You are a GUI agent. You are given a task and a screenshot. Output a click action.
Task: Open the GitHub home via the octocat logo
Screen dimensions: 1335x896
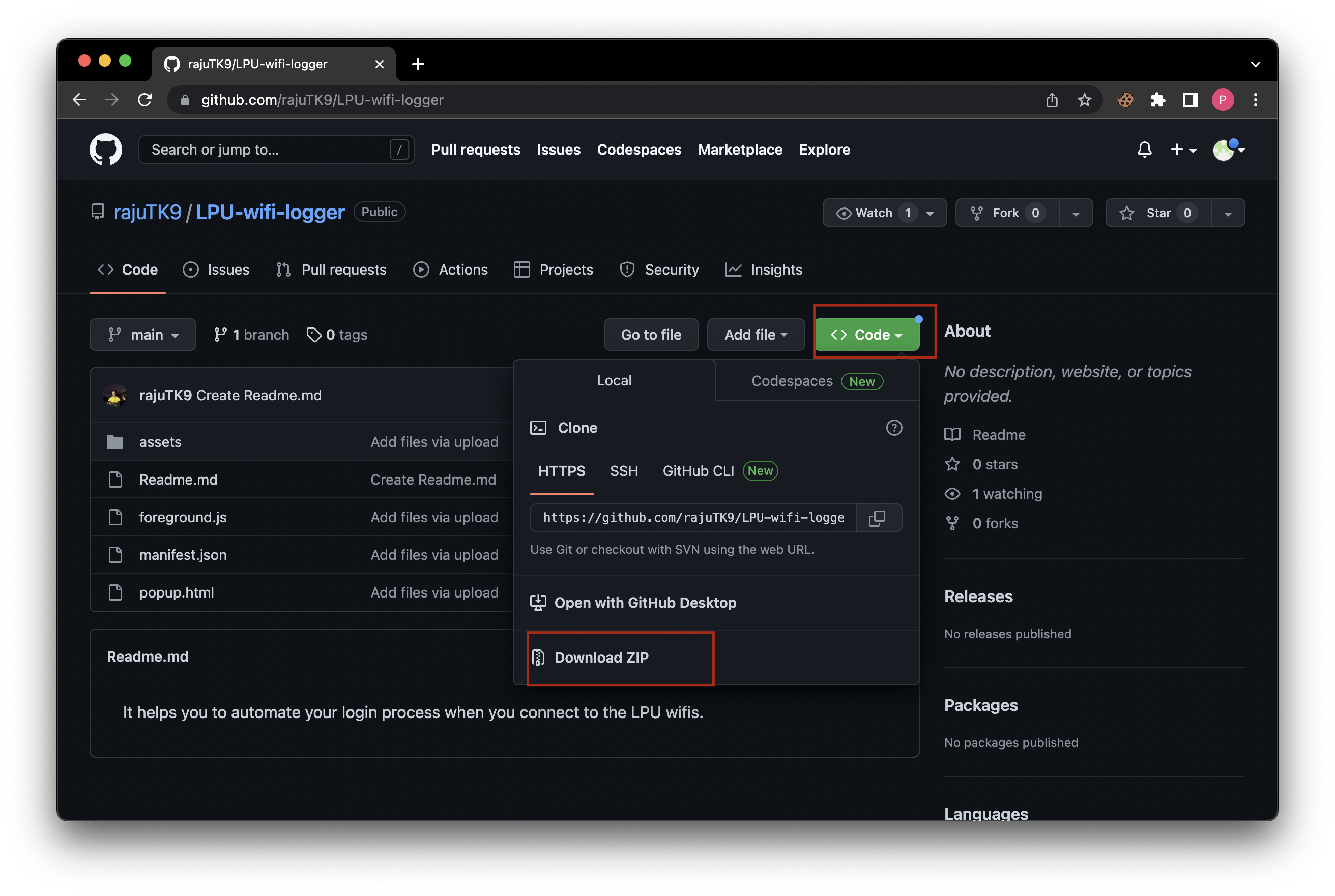(105, 149)
